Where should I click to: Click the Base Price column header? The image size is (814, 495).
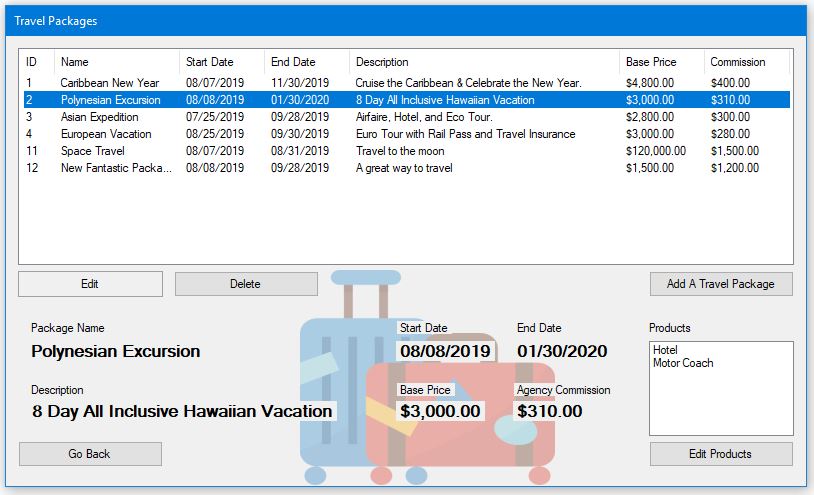pyautogui.click(x=661, y=62)
